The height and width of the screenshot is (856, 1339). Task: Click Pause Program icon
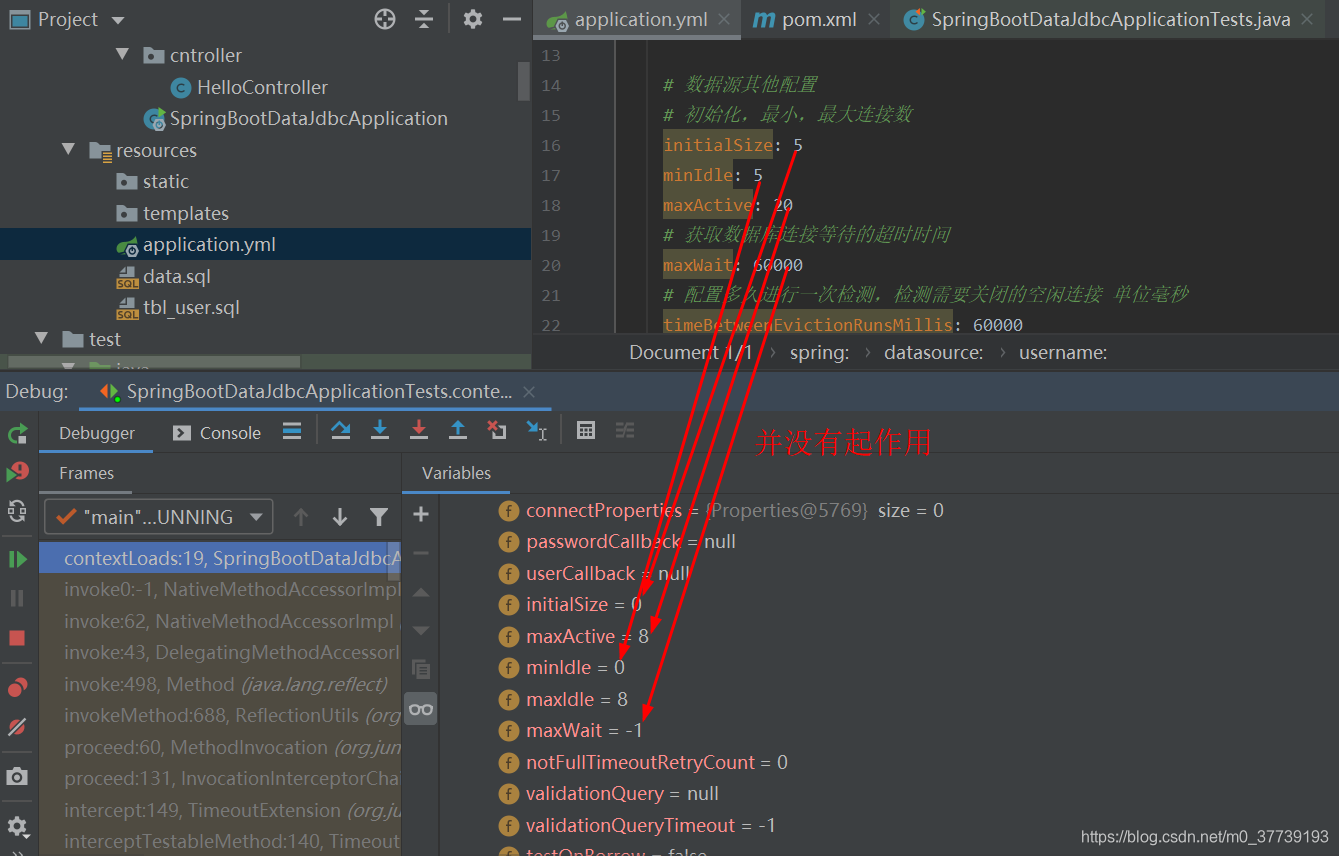pyautogui.click(x=17, y=598)
